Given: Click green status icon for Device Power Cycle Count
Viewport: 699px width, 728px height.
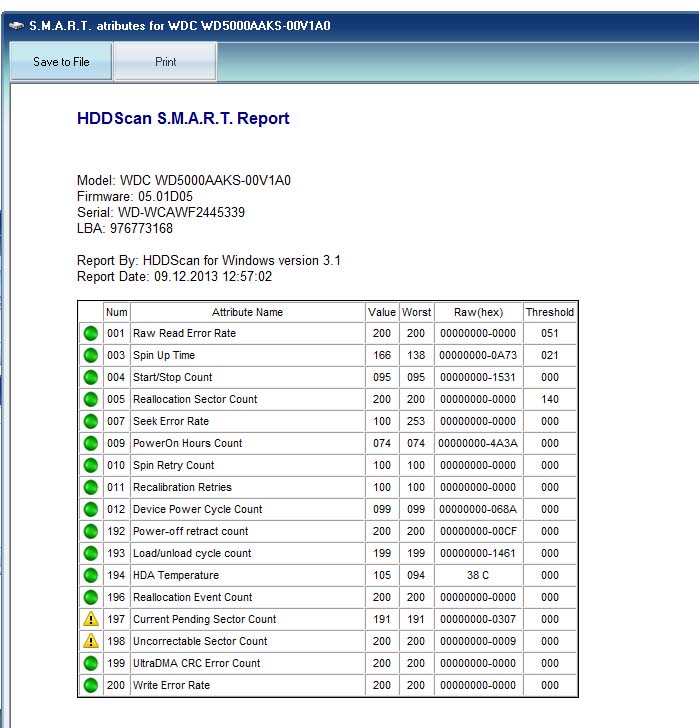Looking at the screenshot, I should coord(91,509).
